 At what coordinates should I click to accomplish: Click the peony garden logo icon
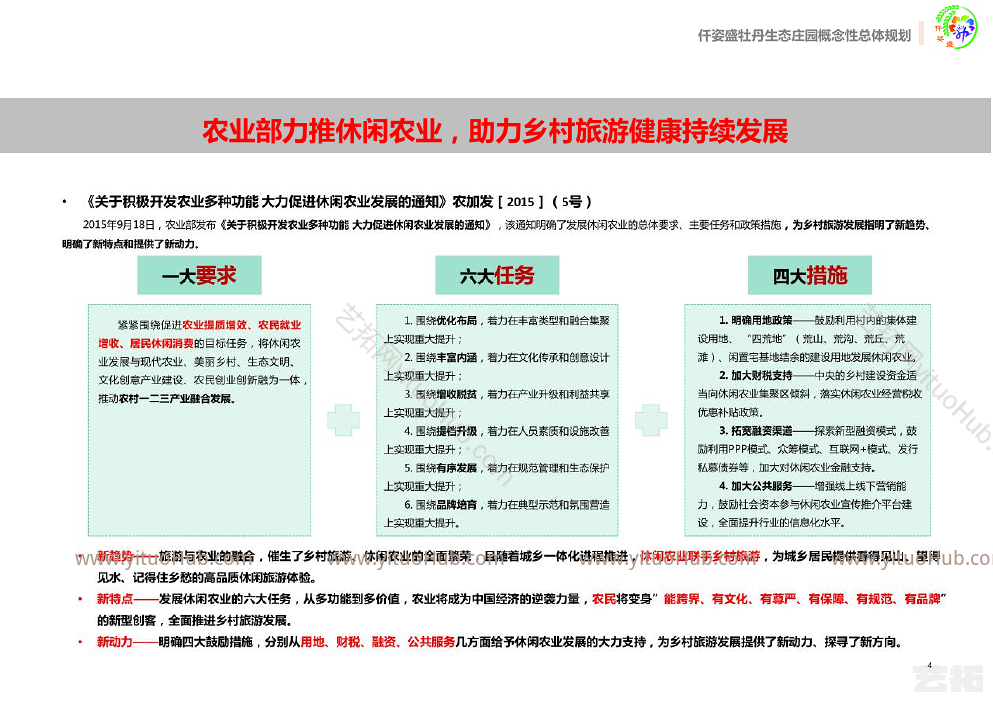[956, 27]
